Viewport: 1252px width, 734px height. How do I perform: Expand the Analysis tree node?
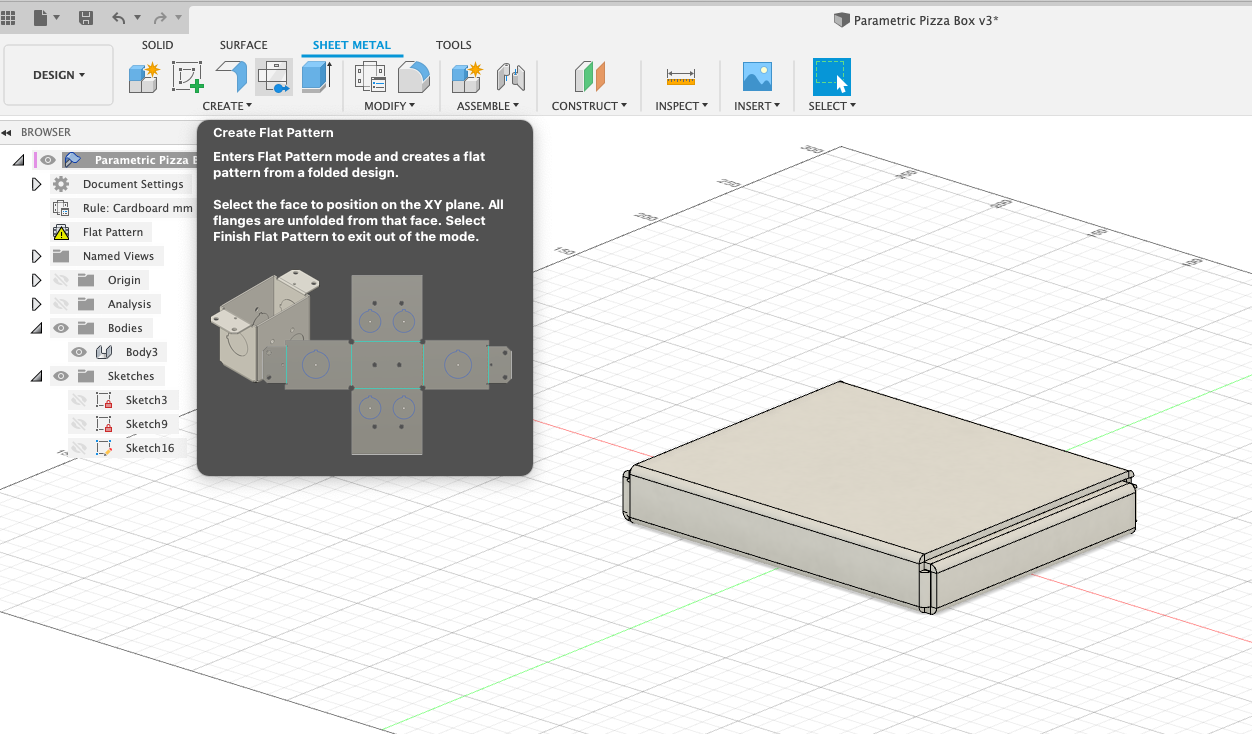[37, 304]
